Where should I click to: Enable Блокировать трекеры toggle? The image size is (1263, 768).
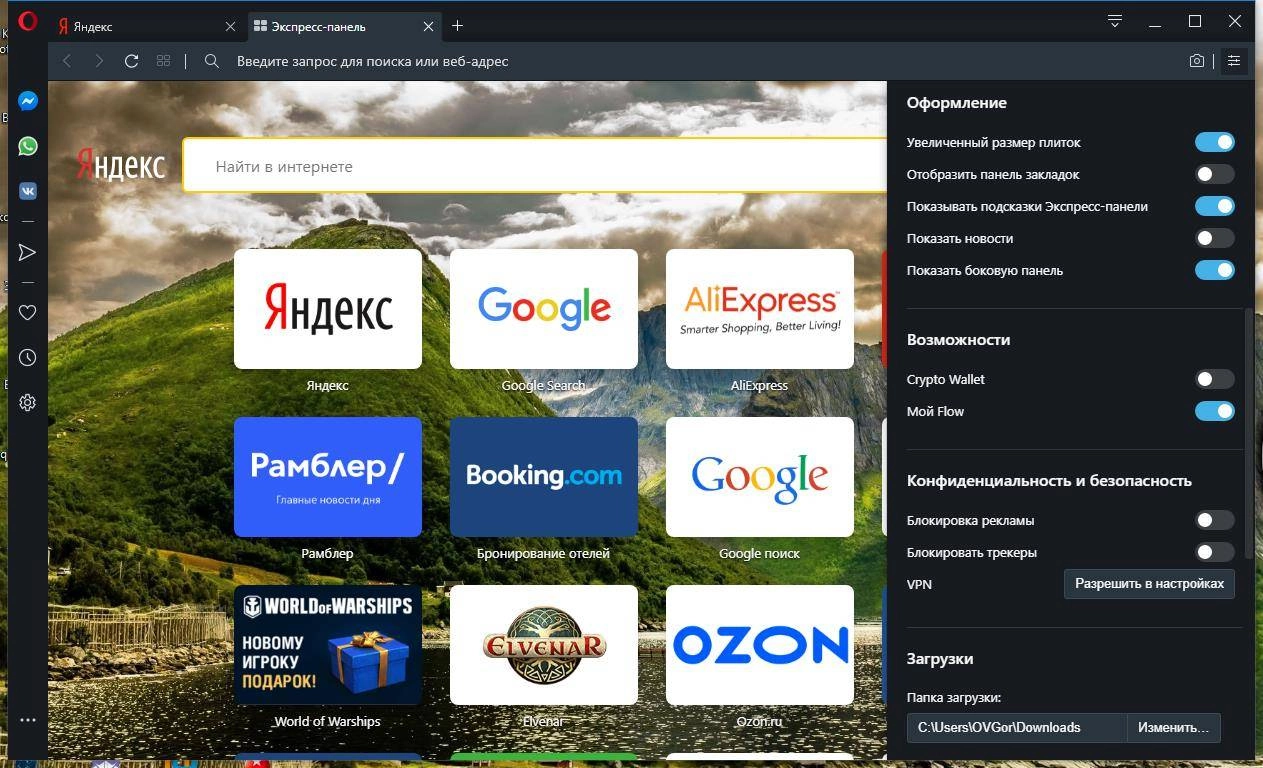(1215, 552)
